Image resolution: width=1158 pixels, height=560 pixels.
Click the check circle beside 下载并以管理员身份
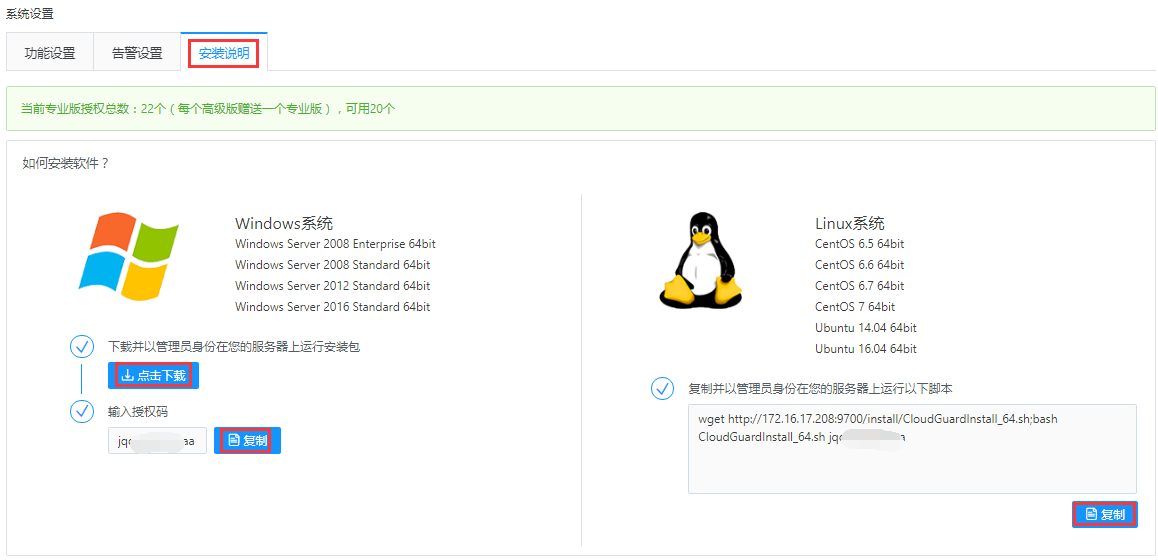click(x=81, y=346)
